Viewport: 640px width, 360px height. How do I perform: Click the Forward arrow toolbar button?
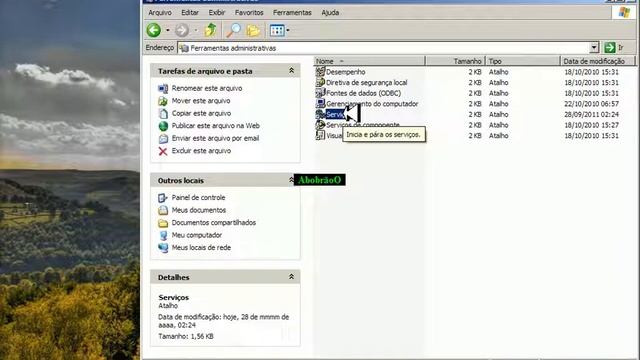pyautogui.click(x=182, y=30)
